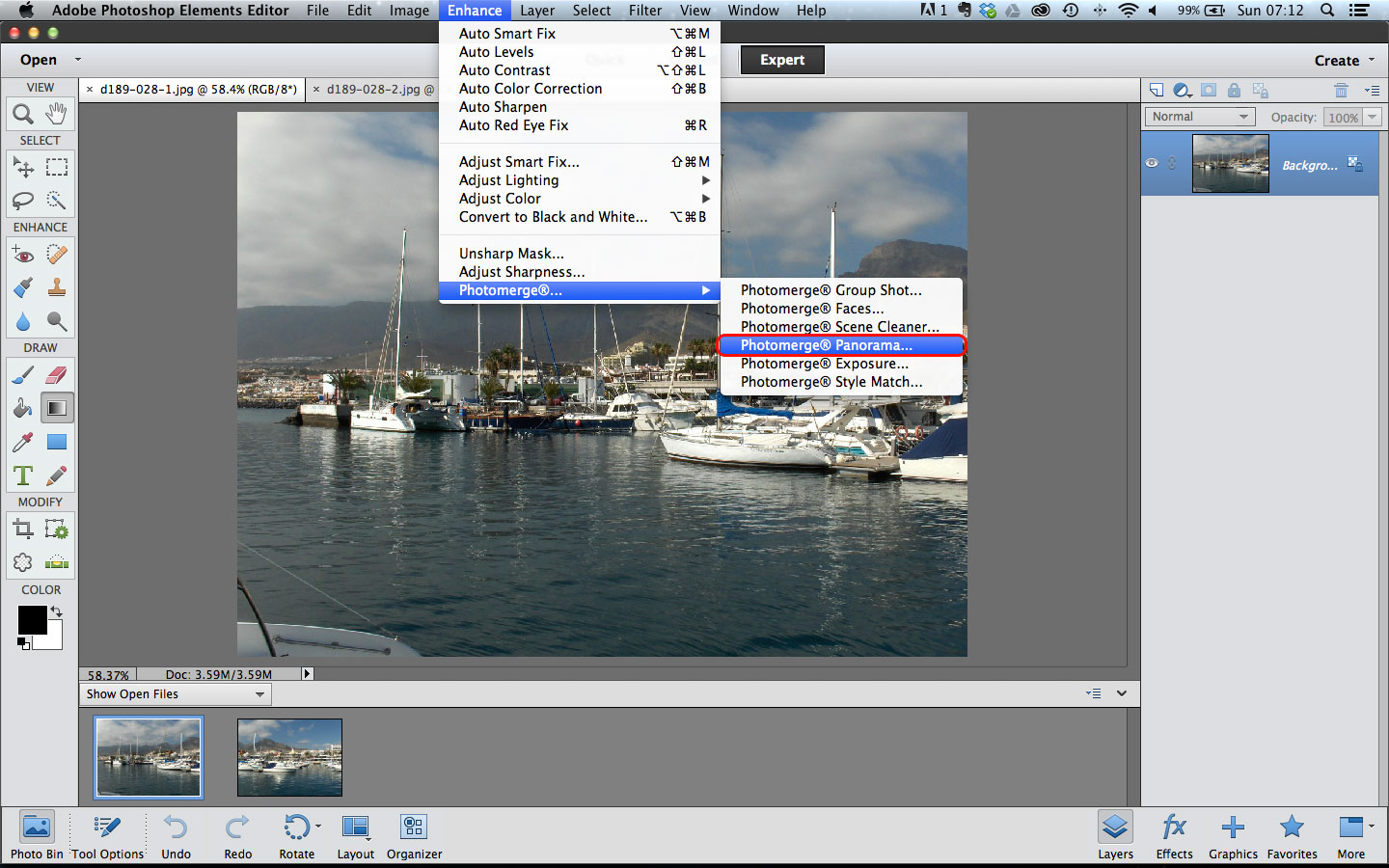Screen dimensions: 1389x868
Task: Select the Recompose tool
Action: tap(57, 529)
